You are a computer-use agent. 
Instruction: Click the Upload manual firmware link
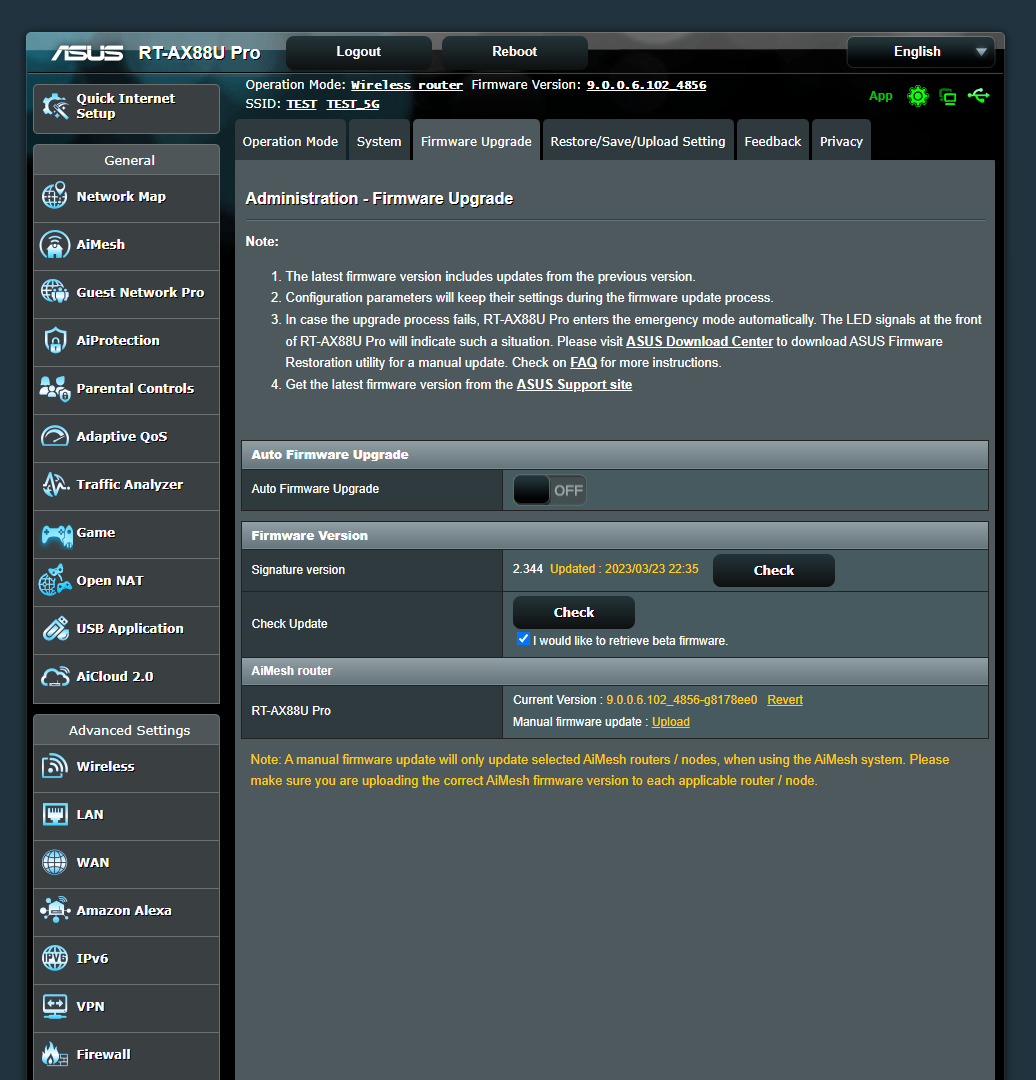click(x=671, y=722)
